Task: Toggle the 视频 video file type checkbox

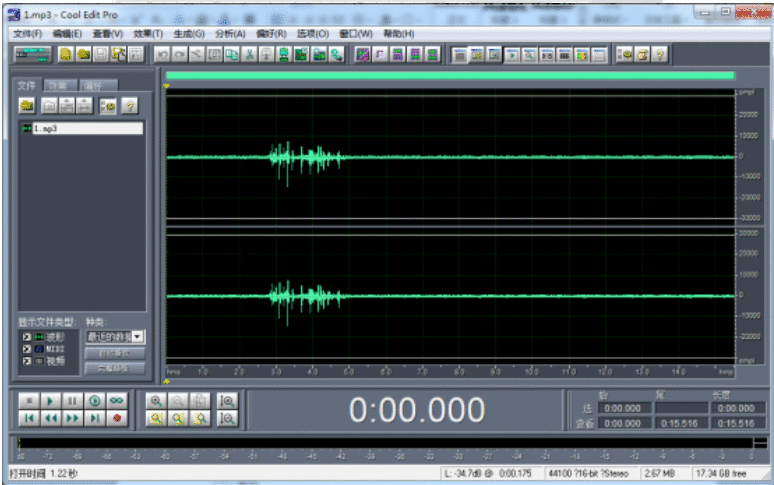Action: (26, 360)
